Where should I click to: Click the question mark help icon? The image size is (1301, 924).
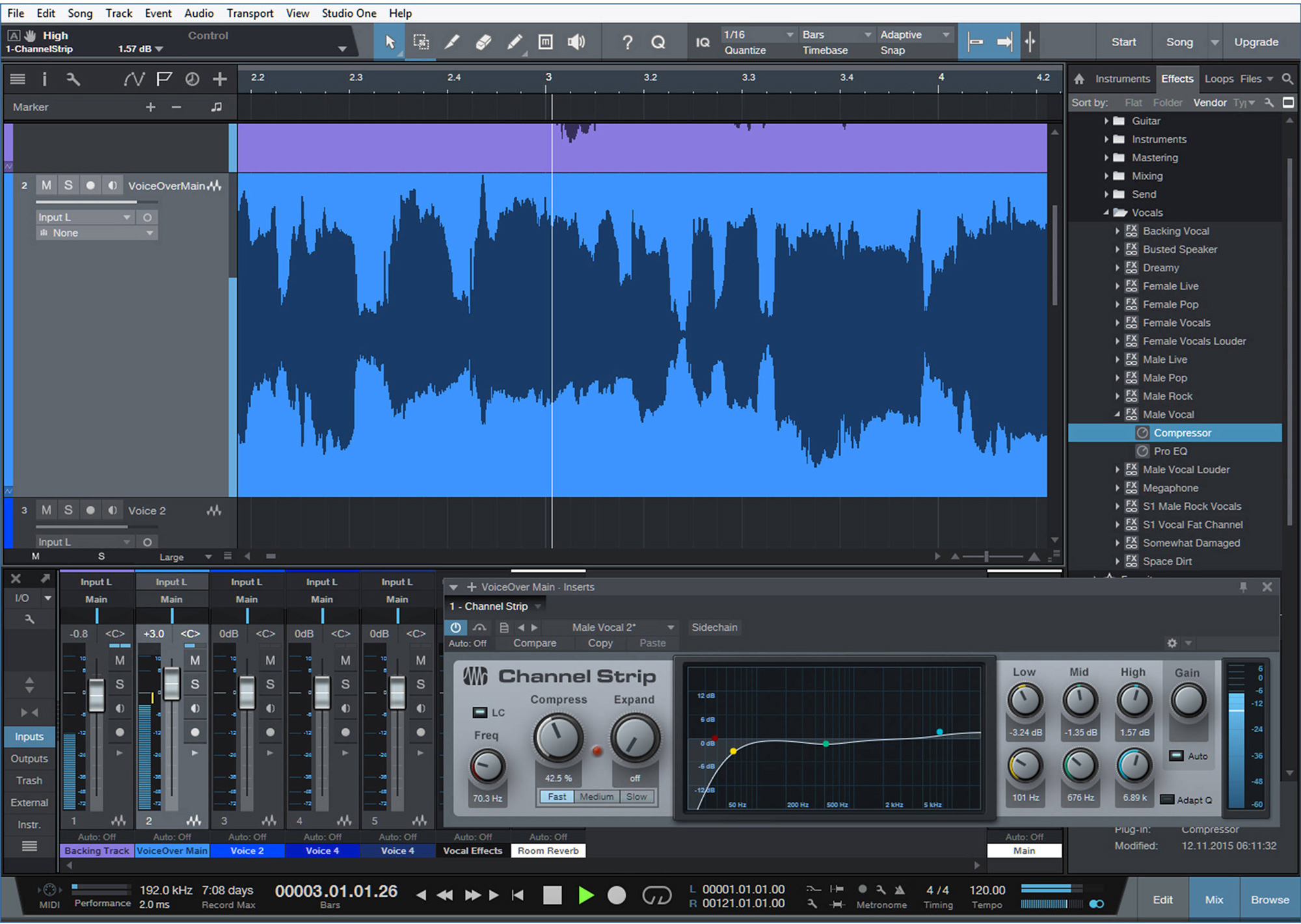[x=627, y=42]
